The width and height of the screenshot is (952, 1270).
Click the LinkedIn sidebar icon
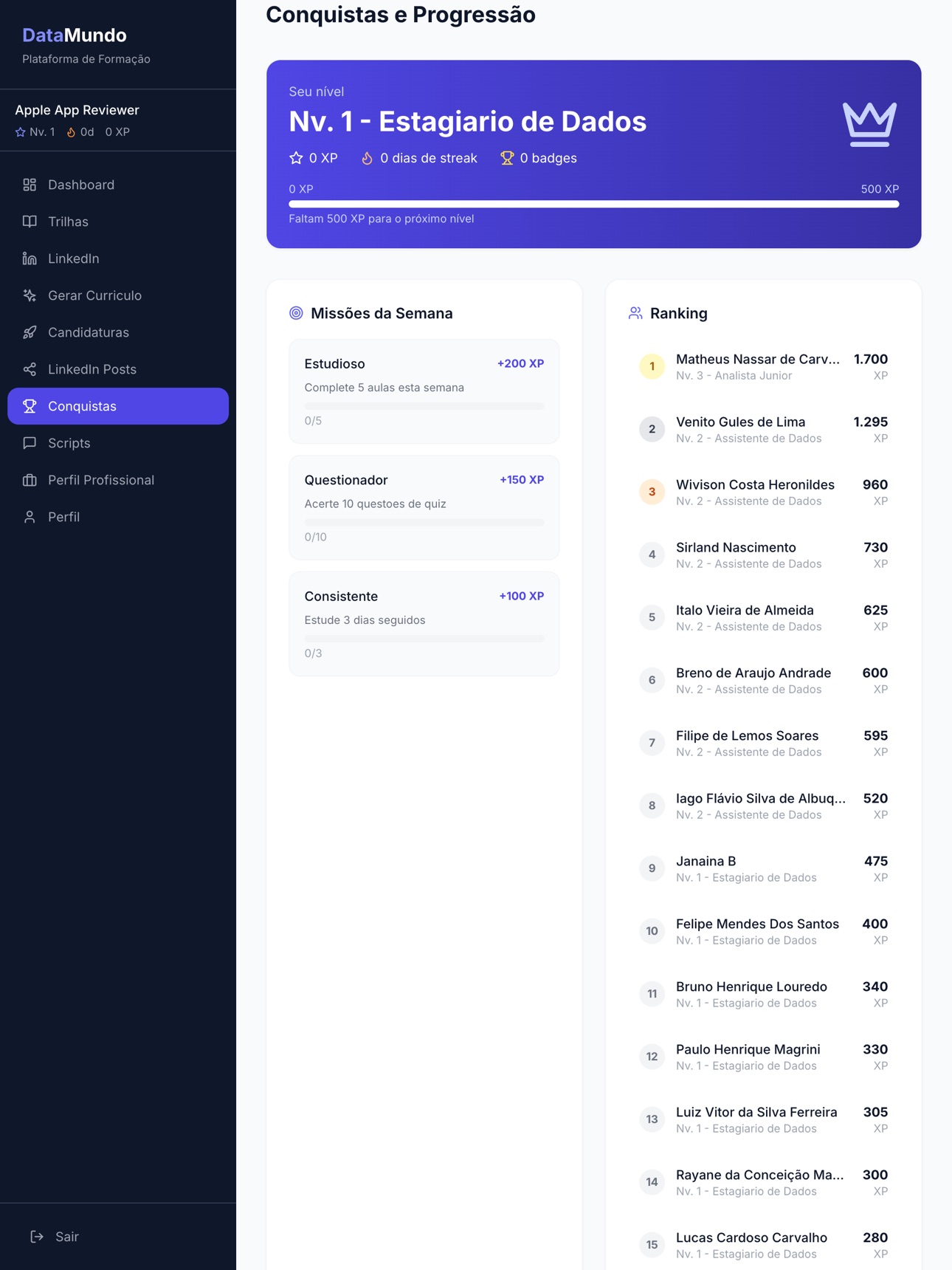[30, 258]
